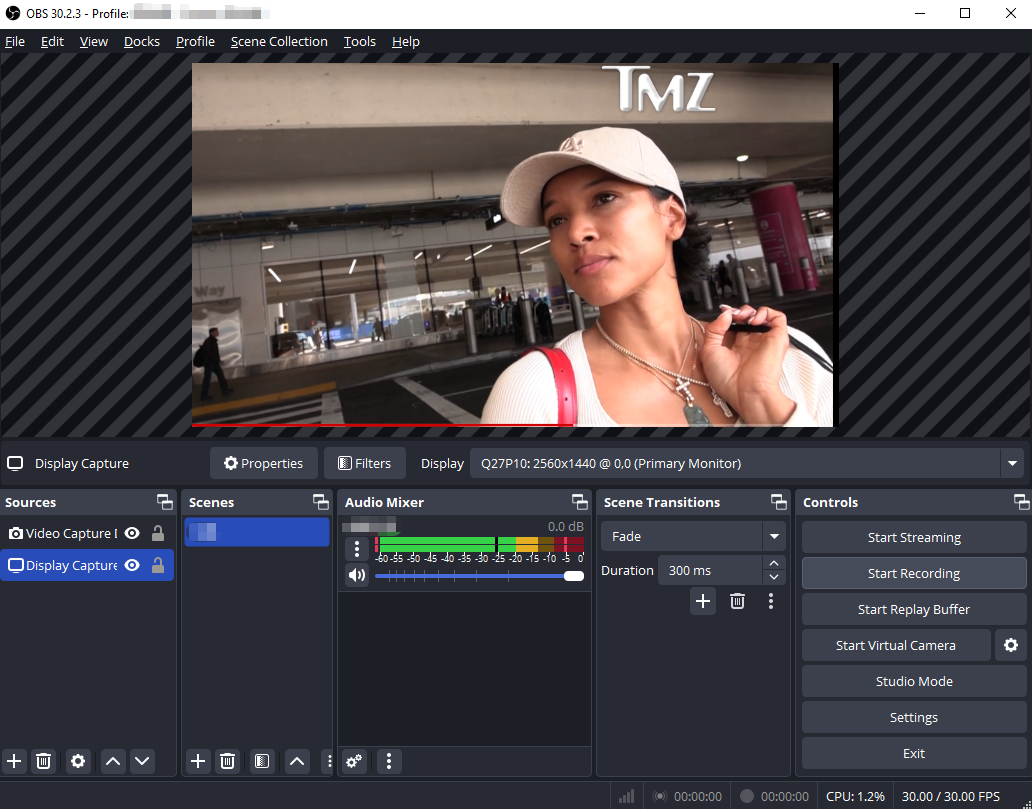Open the Display monitor selection dropdown
The height and width of the screenshot is (809, 1032).
(1012, 464)
